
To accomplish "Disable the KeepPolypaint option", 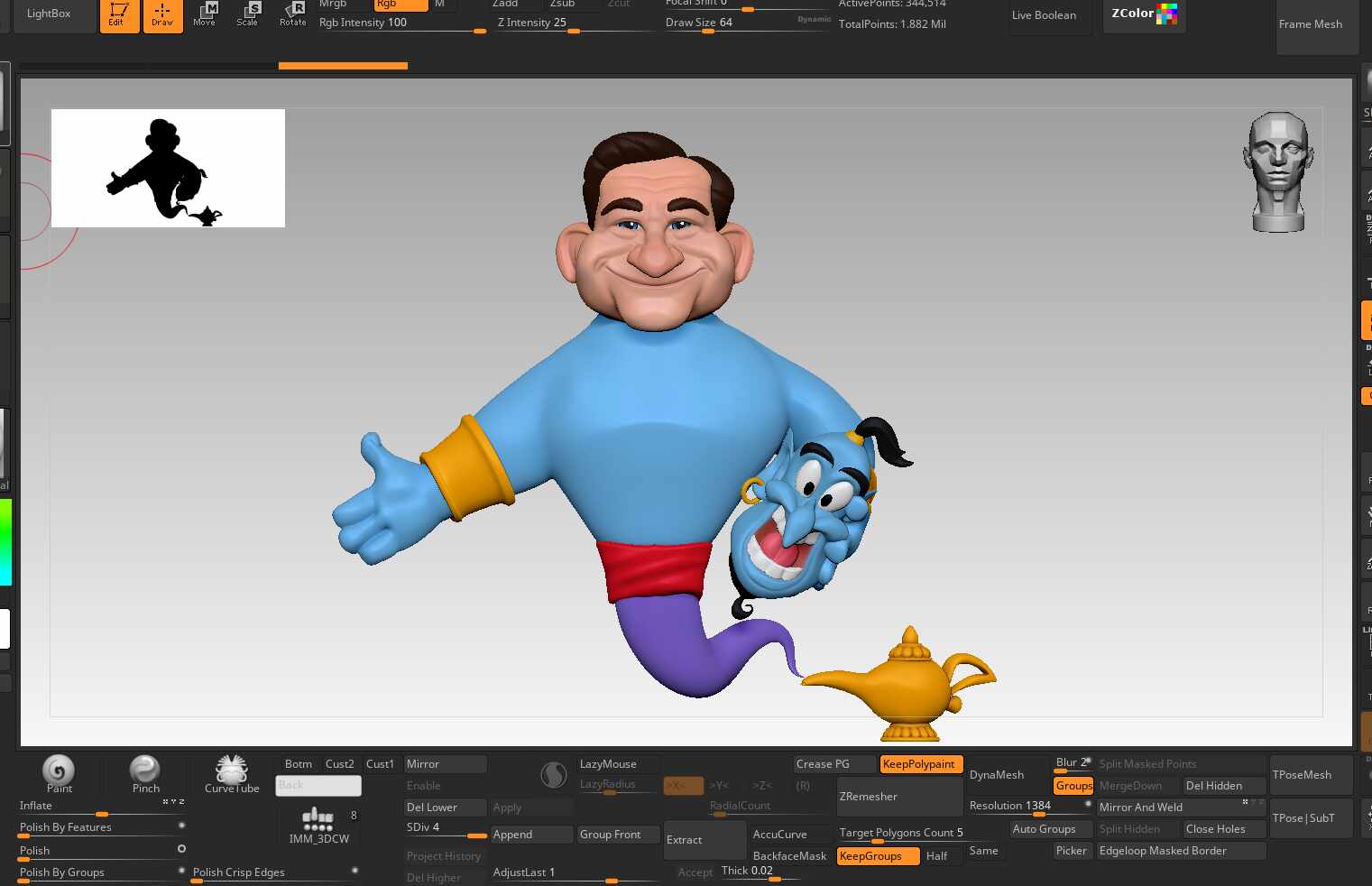I will pos(920,764).
